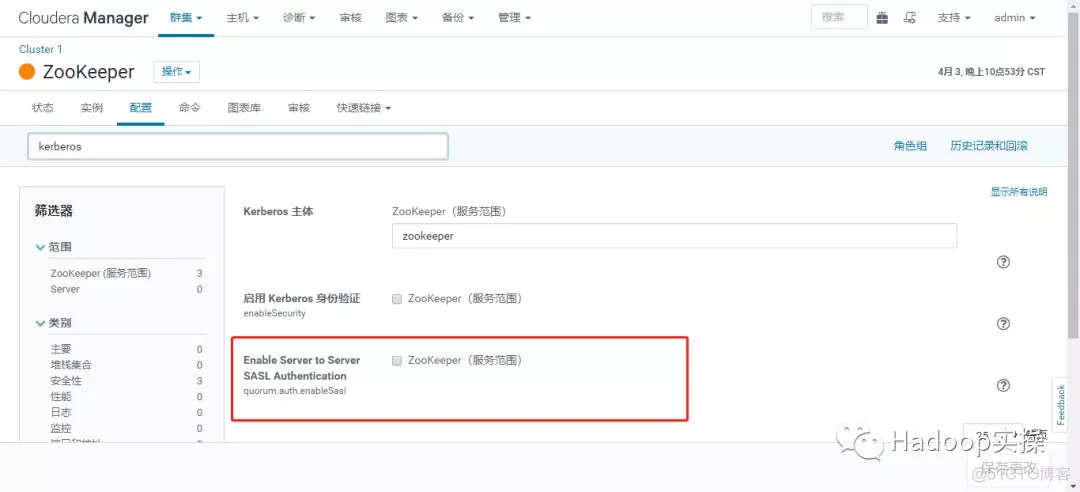This screenshot has width=1080, height=492.
Task: Click the enableSecurity property name
Action: 274,314
